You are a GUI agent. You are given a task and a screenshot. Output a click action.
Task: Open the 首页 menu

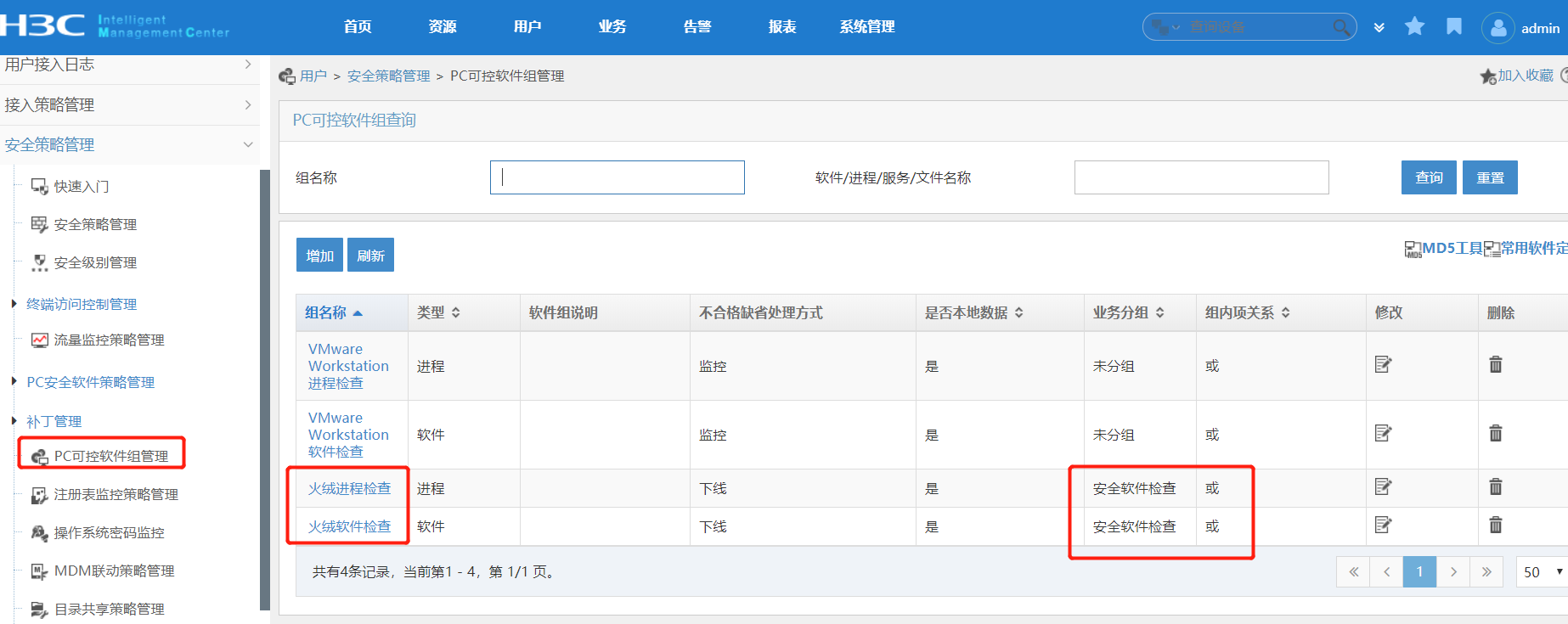click(358, 26)
